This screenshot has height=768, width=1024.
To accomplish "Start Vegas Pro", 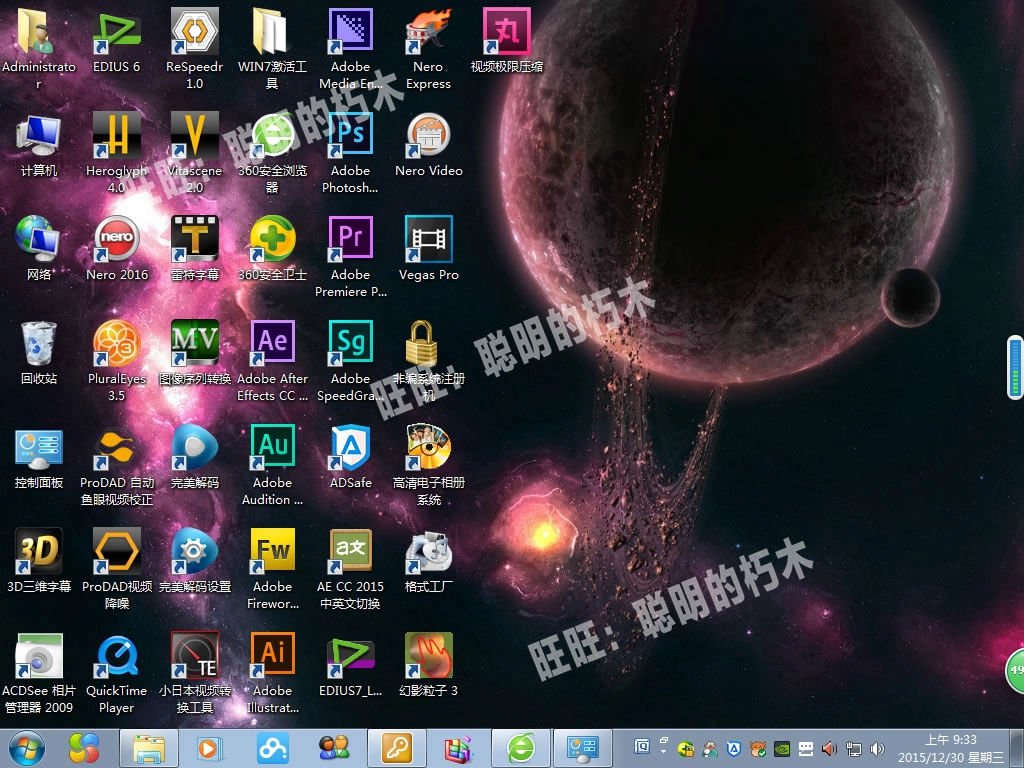I will (428, 240).
